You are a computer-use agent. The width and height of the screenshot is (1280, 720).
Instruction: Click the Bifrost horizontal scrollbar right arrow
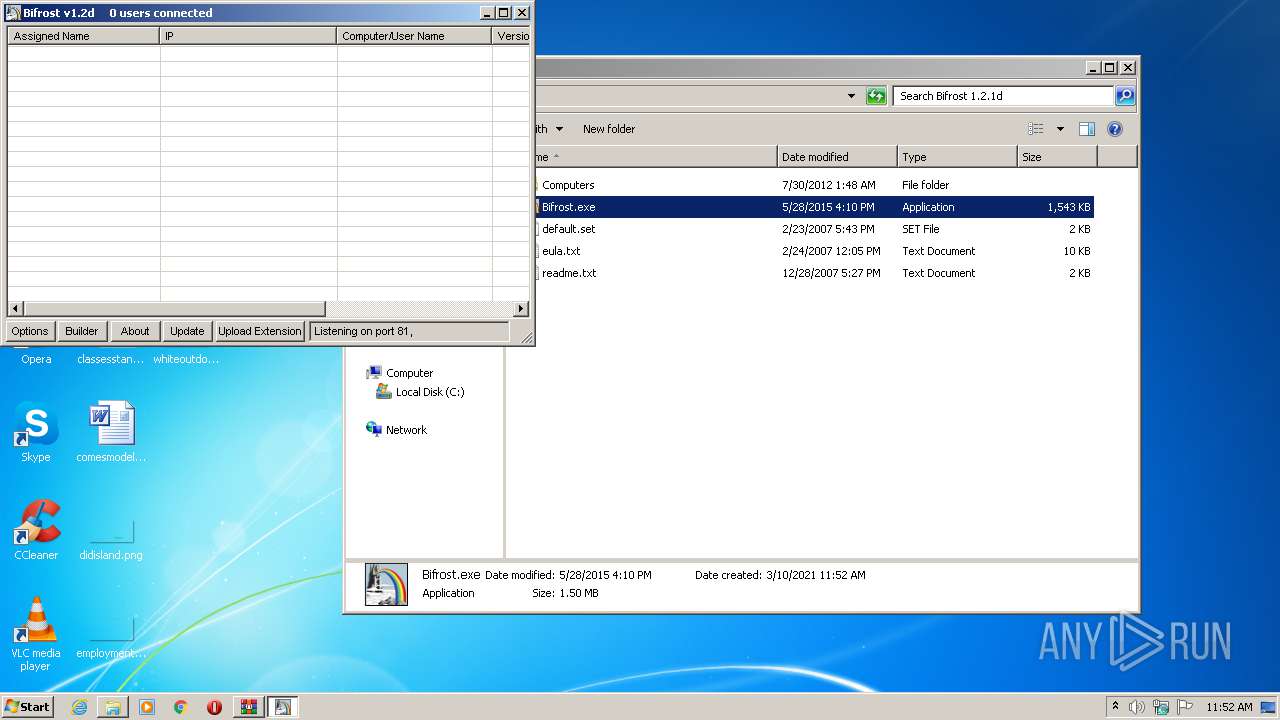521,309
